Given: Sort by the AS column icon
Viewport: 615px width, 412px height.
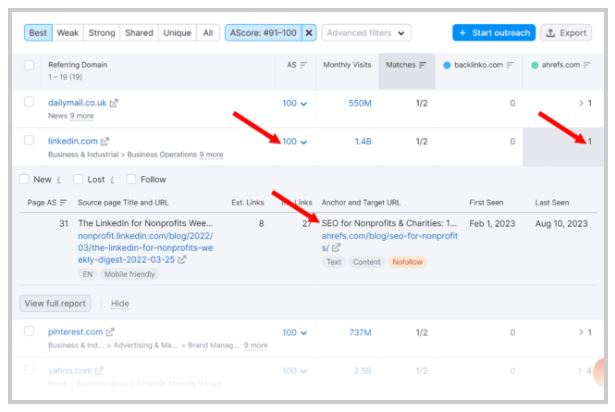Looking at the screenshot, I should tap(303, 65).
